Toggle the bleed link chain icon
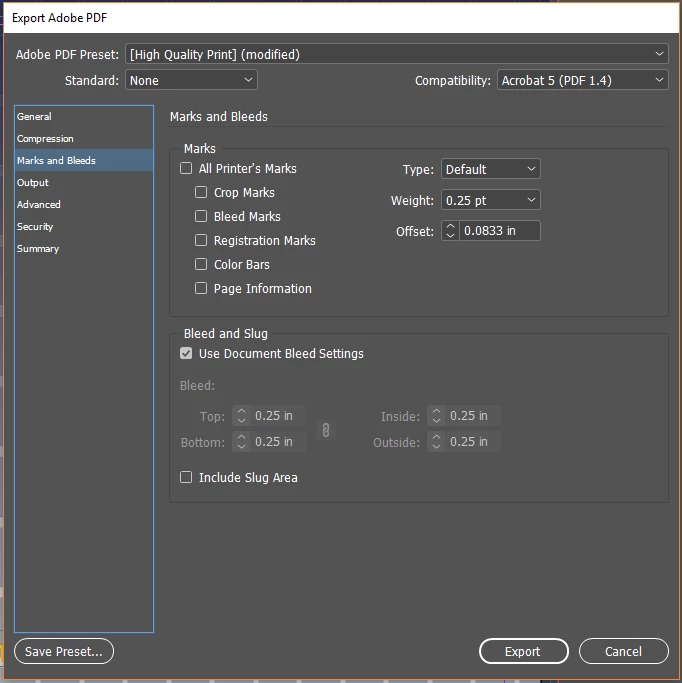 326,430
